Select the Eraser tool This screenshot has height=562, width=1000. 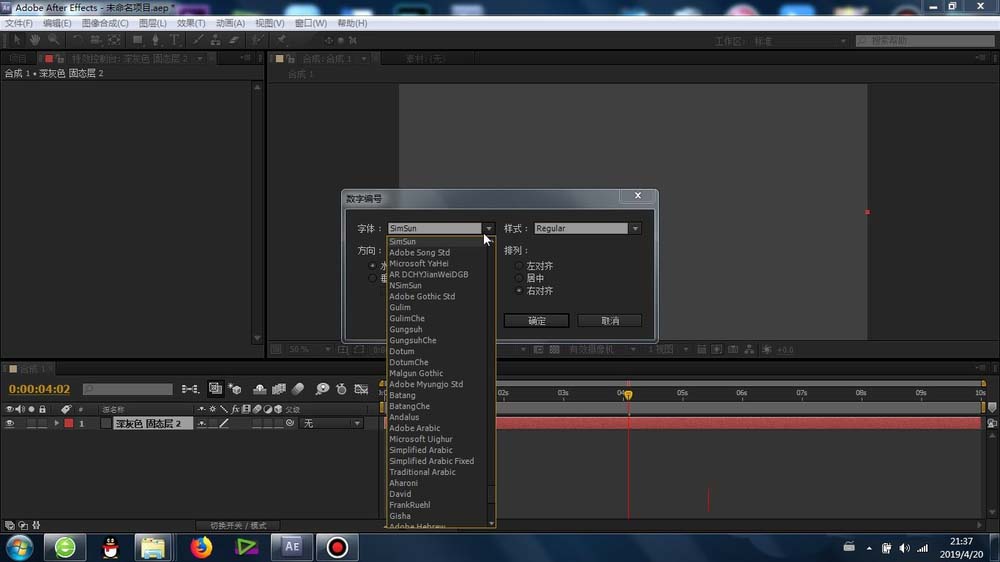[234, 40]
